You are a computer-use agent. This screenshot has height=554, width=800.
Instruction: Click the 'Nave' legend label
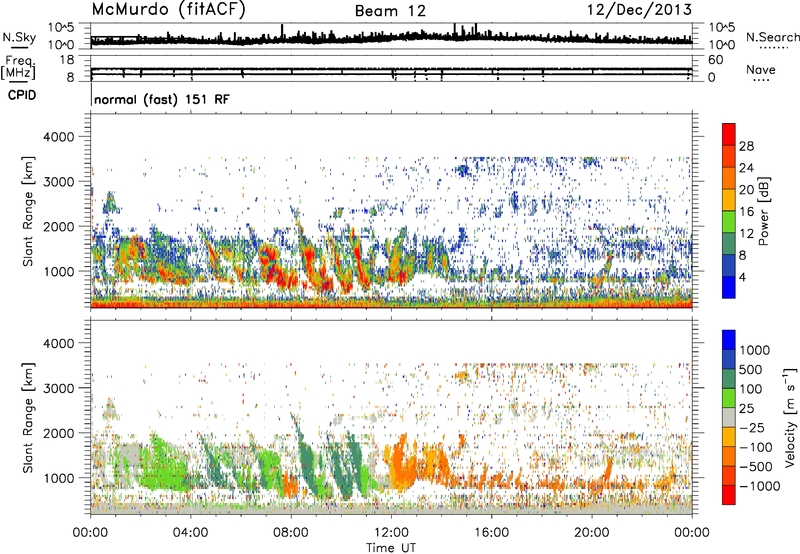tap(761, 69)
